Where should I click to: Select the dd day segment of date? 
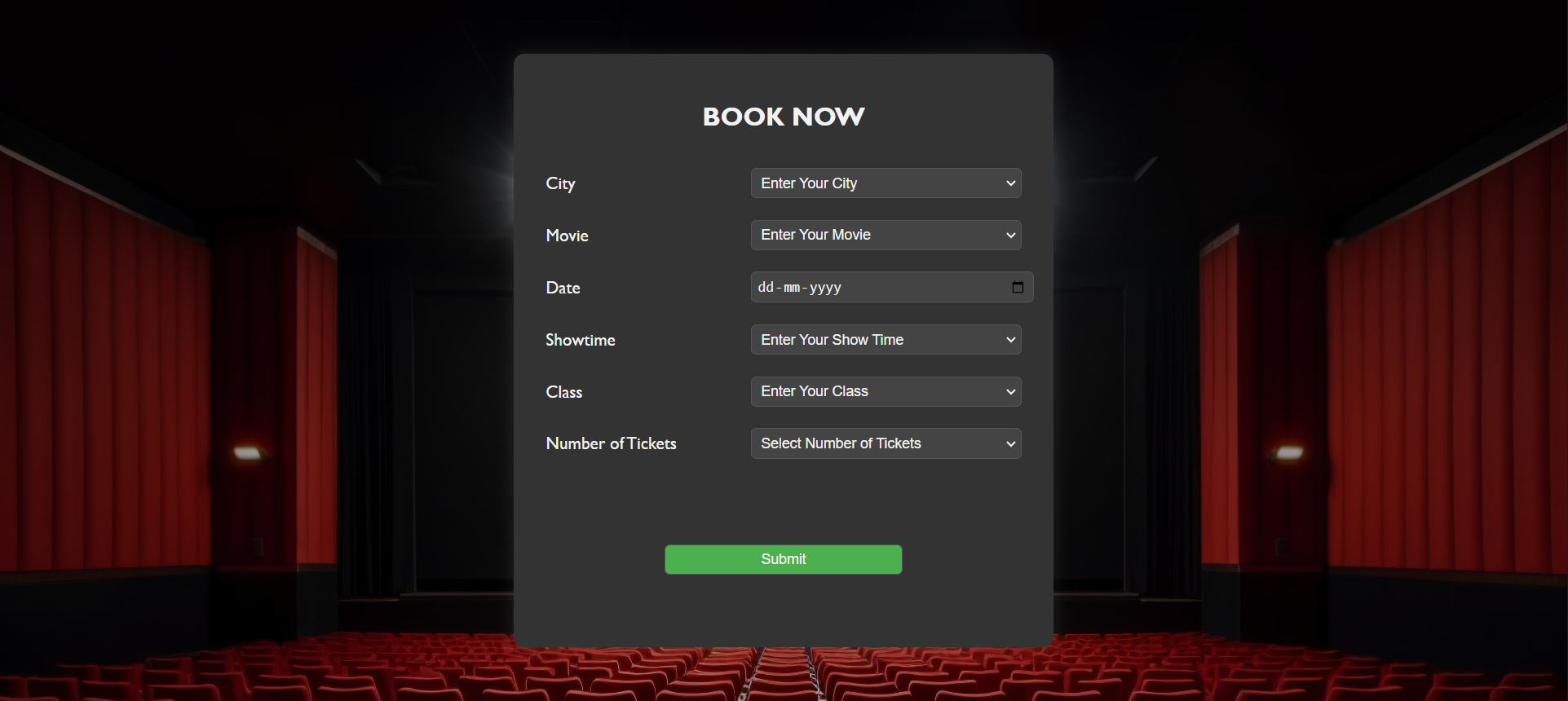tap(766, 288)
